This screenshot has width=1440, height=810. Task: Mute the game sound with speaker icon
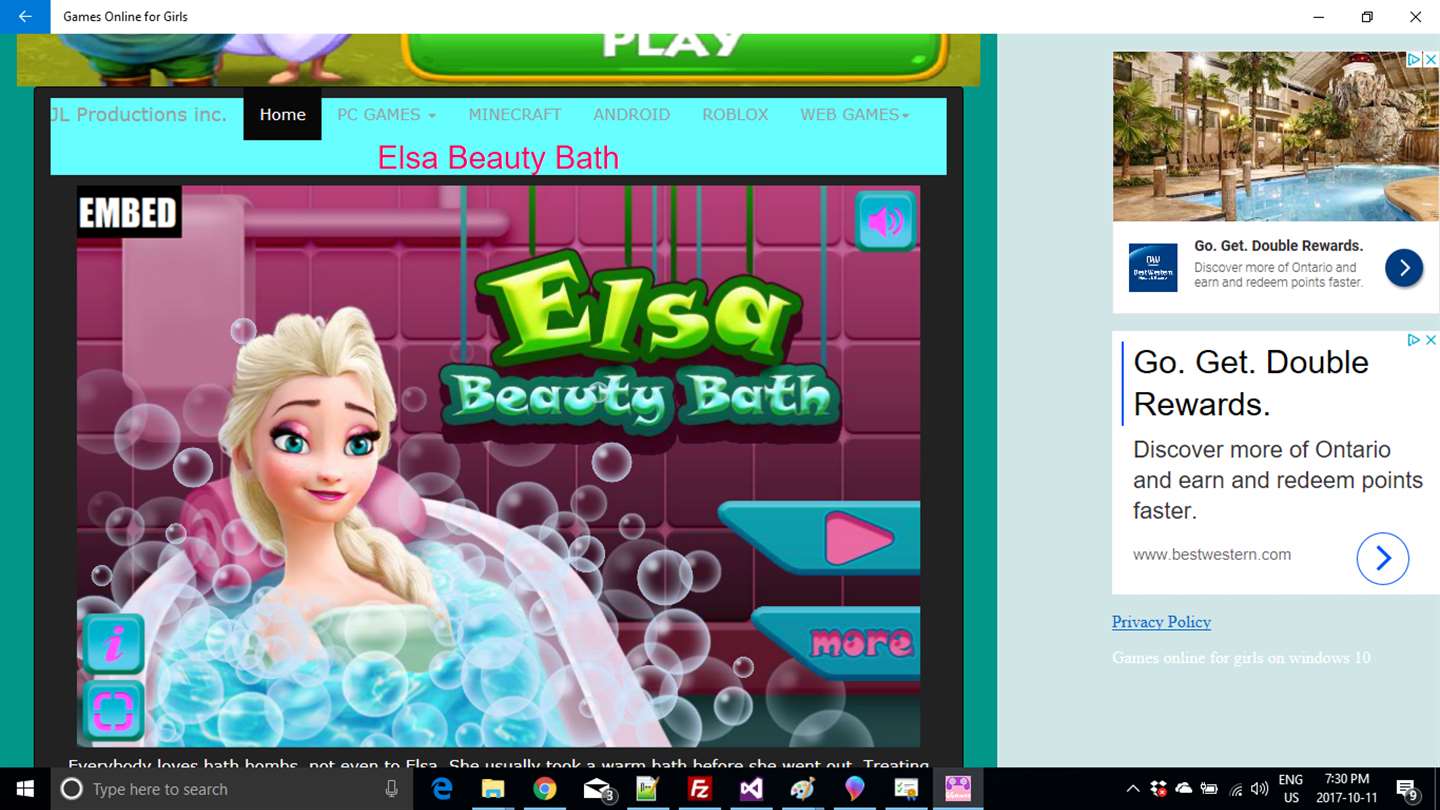tap(886, 221)
